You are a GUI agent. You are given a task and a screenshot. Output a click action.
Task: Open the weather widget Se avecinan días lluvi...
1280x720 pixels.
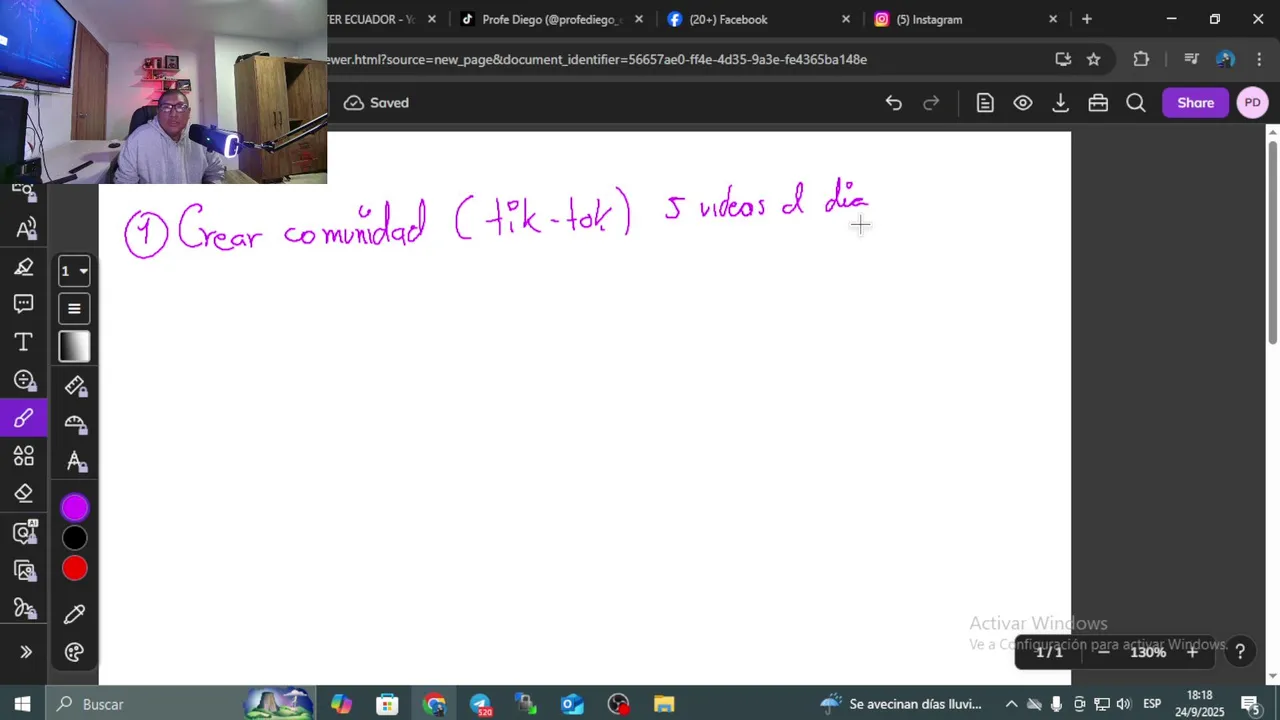pyautogui.click(x=901, y=704)
